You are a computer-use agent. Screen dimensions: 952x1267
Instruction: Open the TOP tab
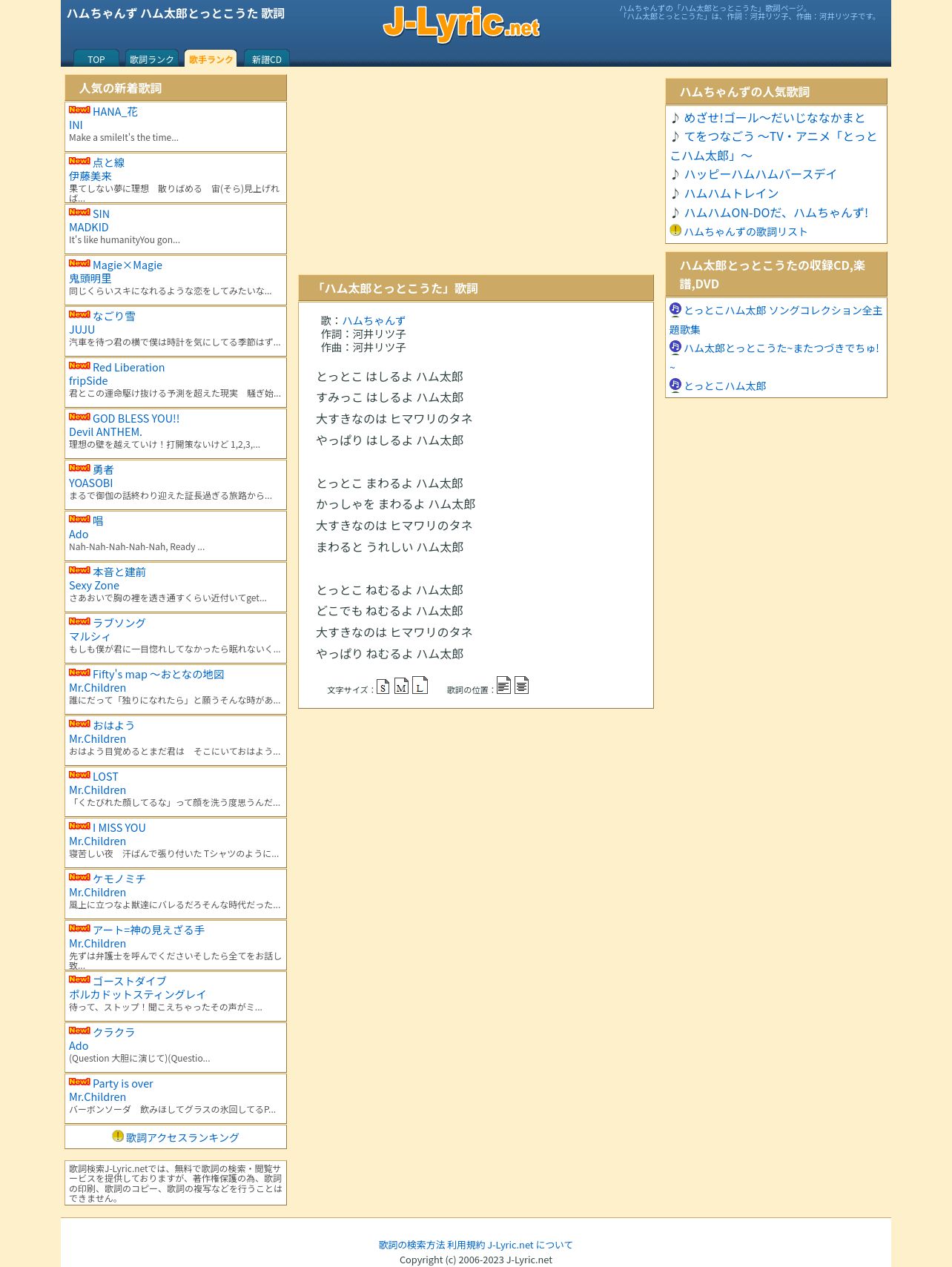click(x=96, y=59)
